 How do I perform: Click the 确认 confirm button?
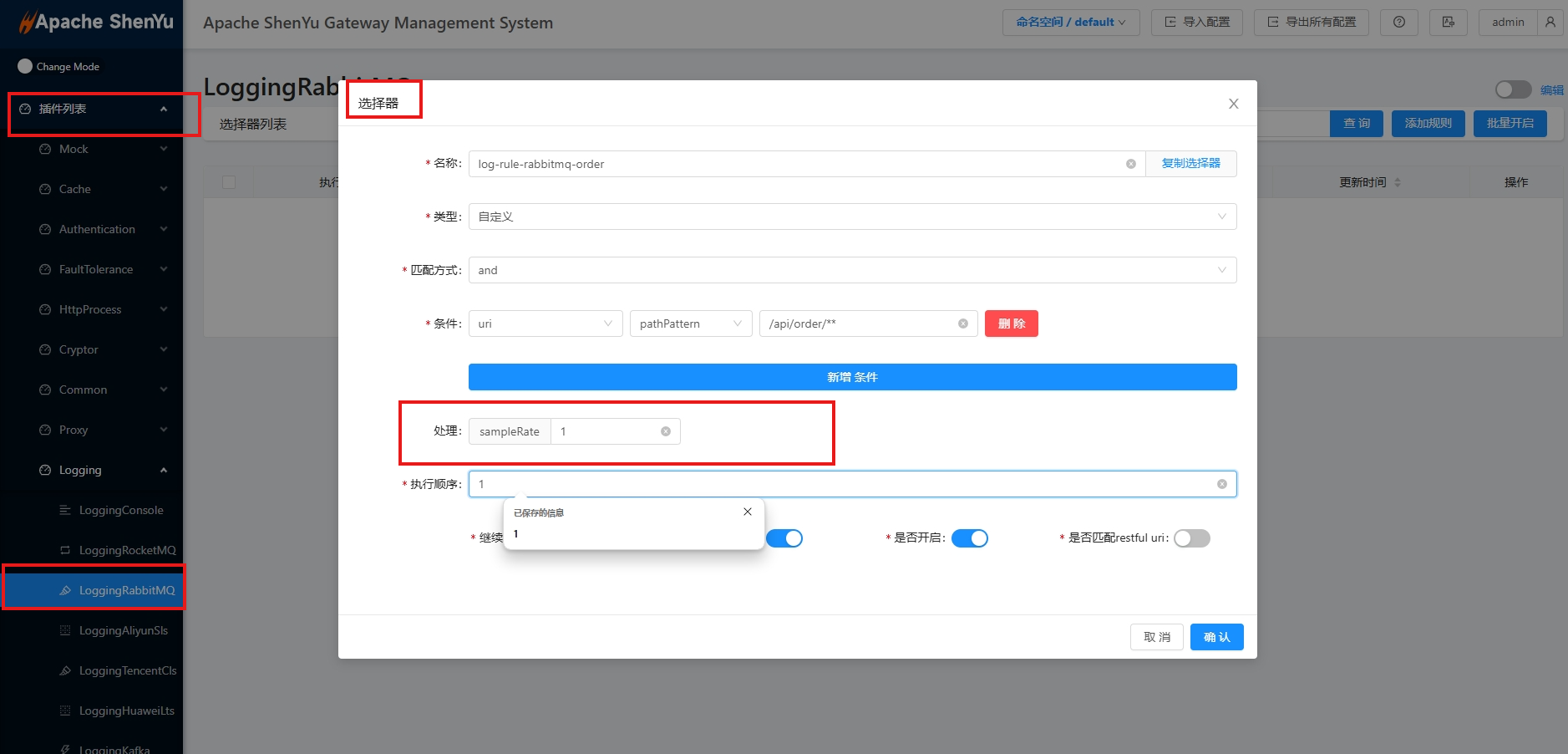[x=1216, y=637]
